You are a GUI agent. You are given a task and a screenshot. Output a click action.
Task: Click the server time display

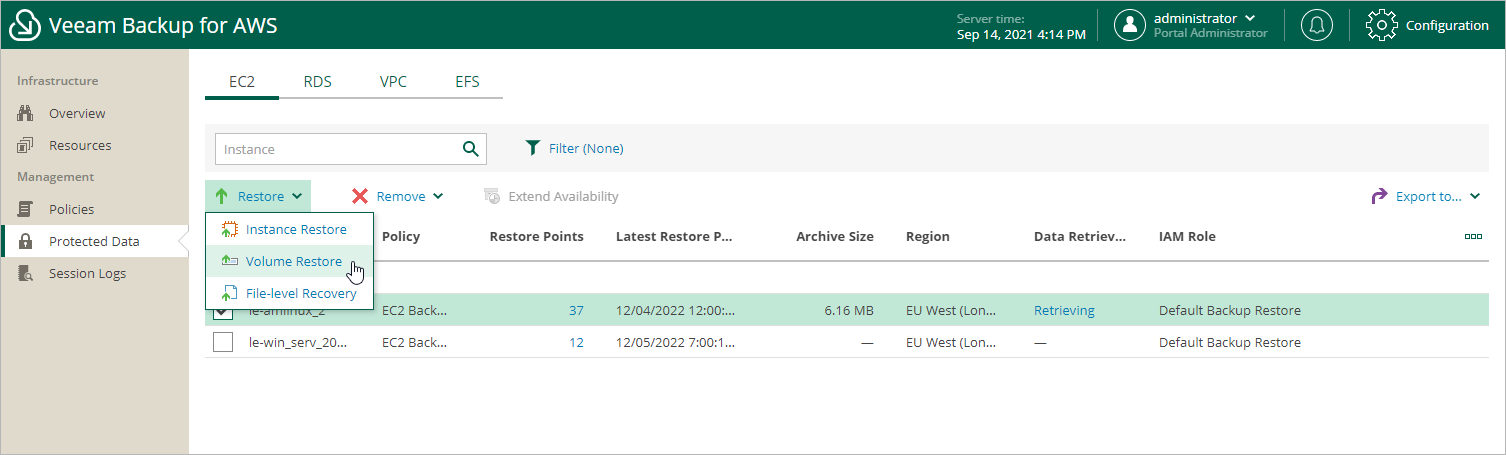click(x=1021, y=26)
